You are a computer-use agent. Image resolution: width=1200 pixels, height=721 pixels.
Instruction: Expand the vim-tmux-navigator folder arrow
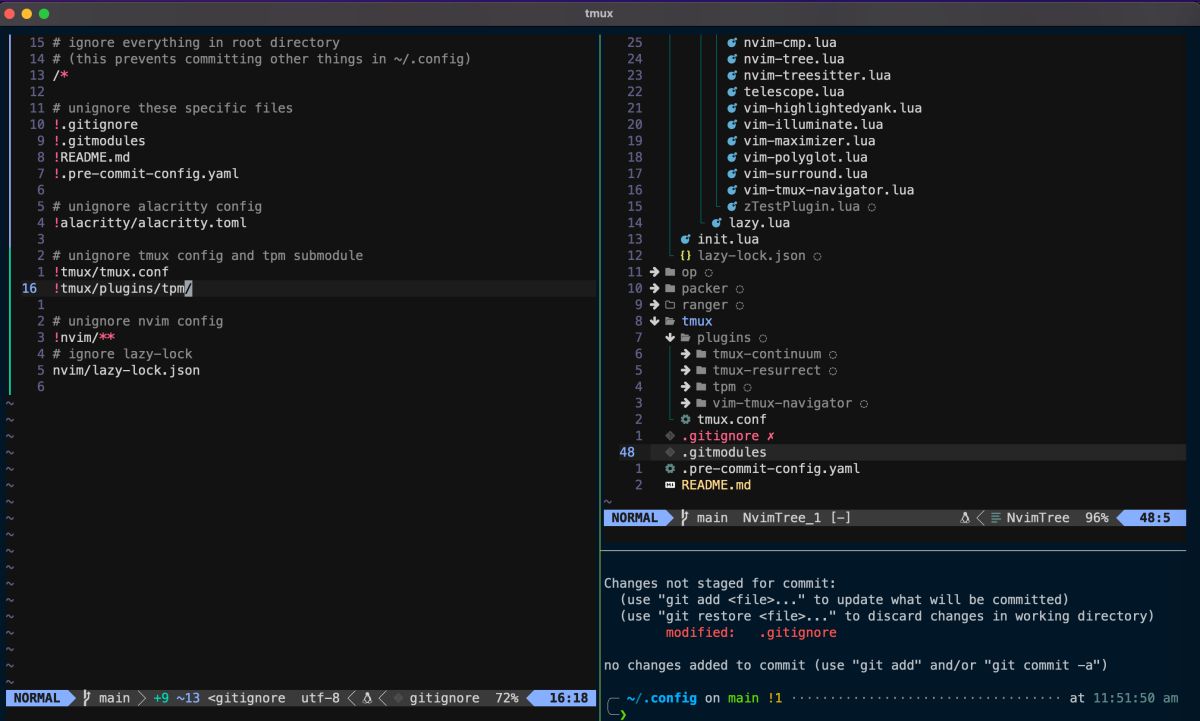686,403
